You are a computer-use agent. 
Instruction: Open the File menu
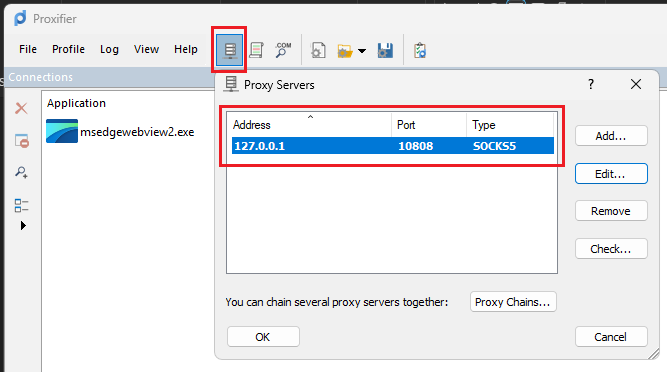28,49
